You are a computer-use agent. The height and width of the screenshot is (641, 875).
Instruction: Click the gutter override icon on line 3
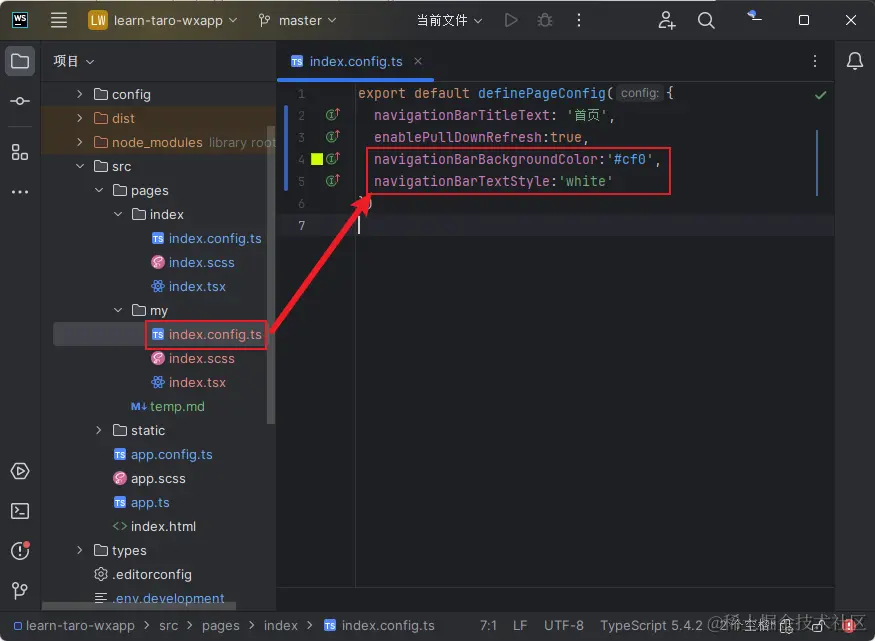click(x=333, y=137)
